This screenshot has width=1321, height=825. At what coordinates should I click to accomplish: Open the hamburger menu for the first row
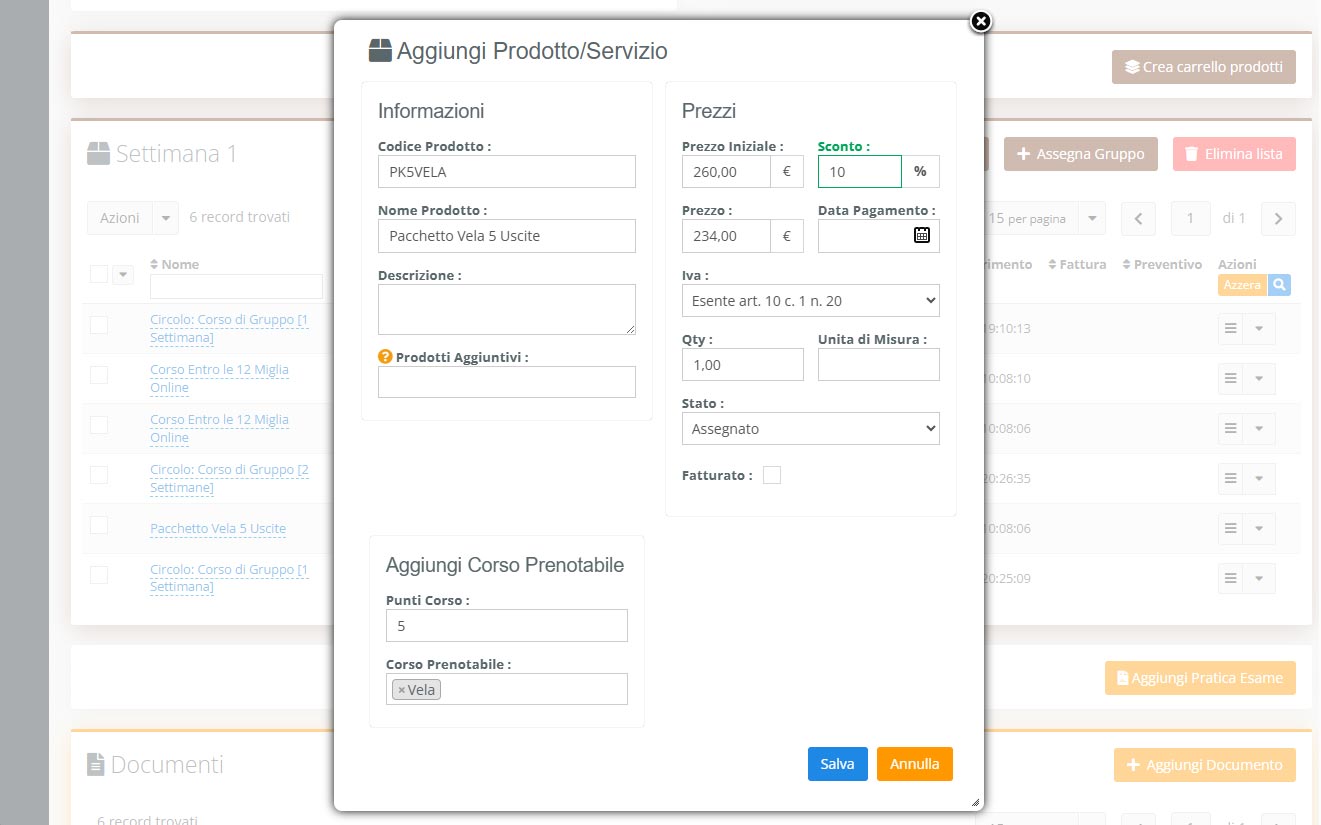[1231, 328]
